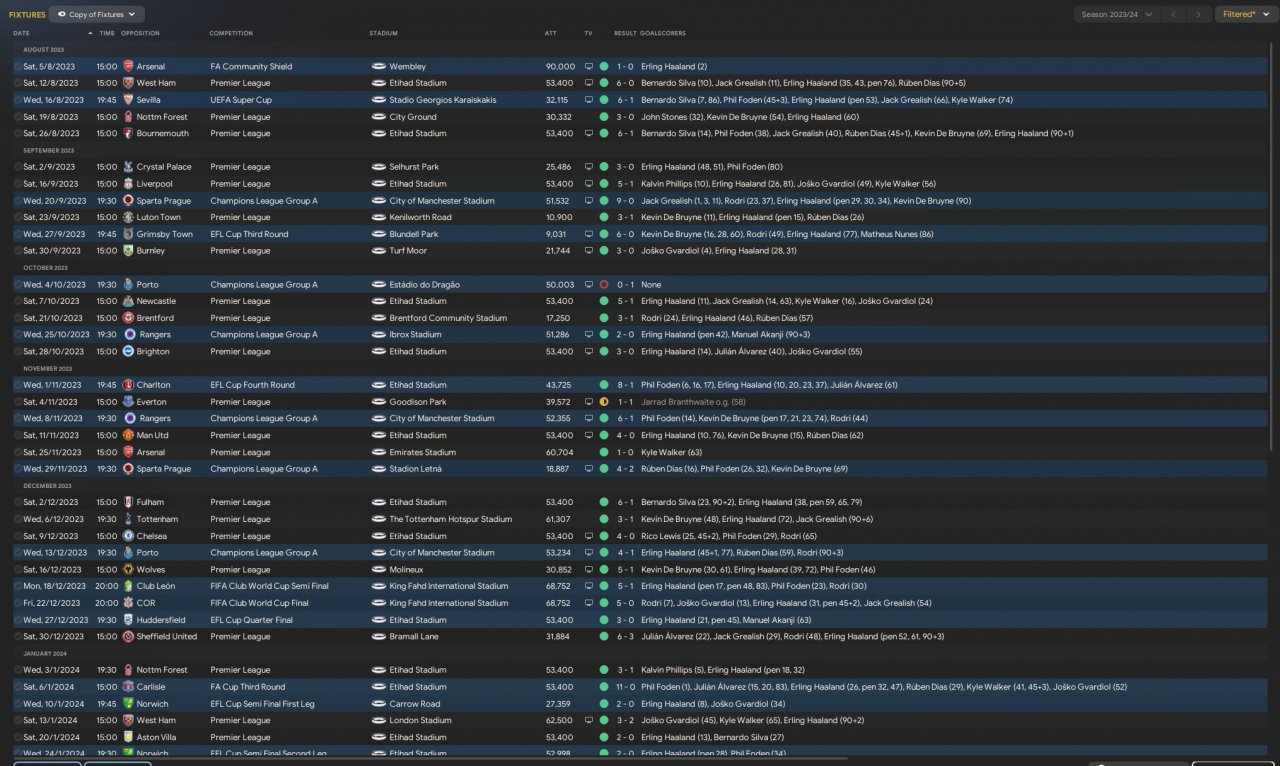Click the Carlisle club badge
Viewport: 1280px width, 766px height.
(x=128, y=687)
